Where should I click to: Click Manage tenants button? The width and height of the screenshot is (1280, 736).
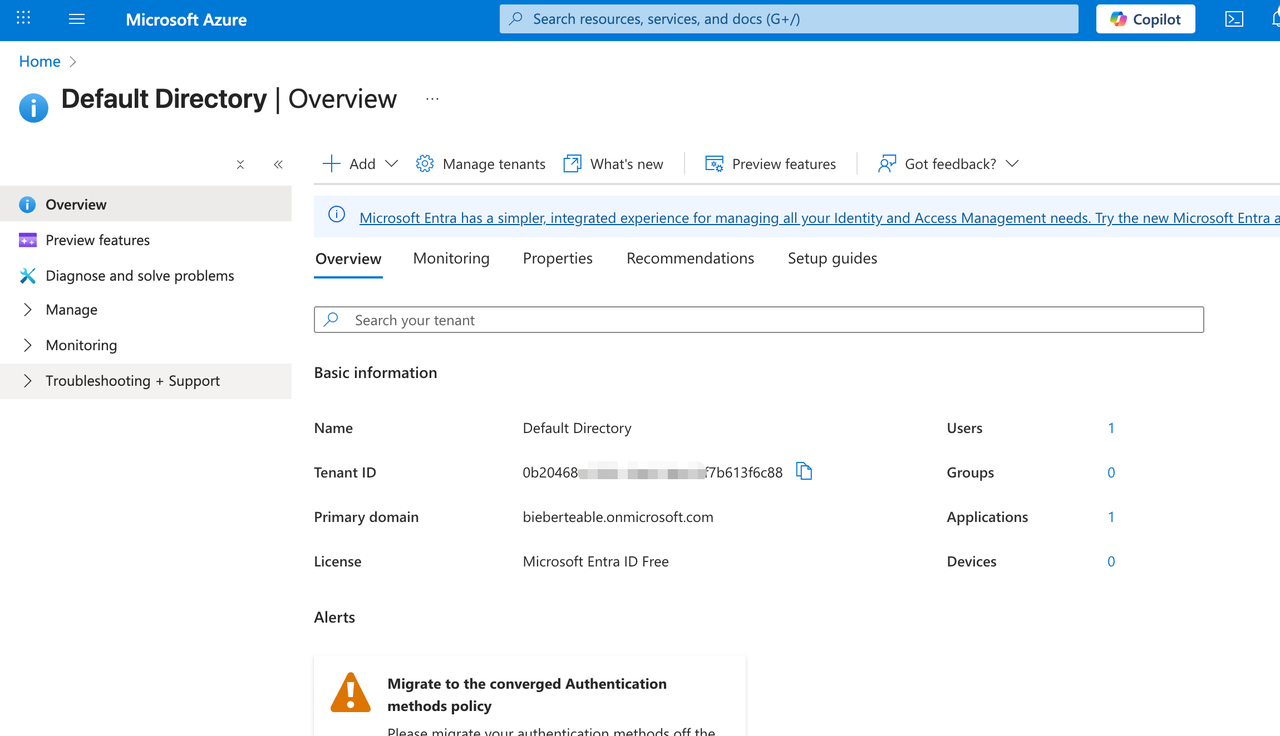(481, 164)
